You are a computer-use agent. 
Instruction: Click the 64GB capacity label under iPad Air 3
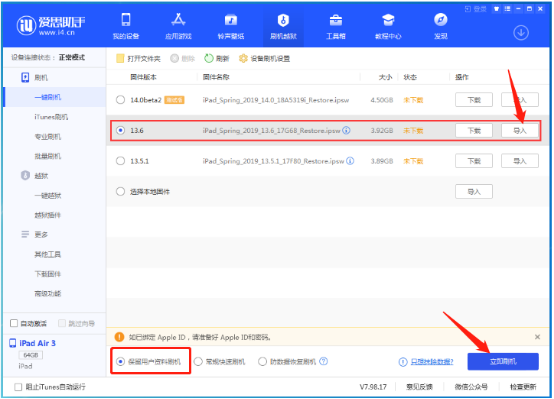click(x=31, y=355)
